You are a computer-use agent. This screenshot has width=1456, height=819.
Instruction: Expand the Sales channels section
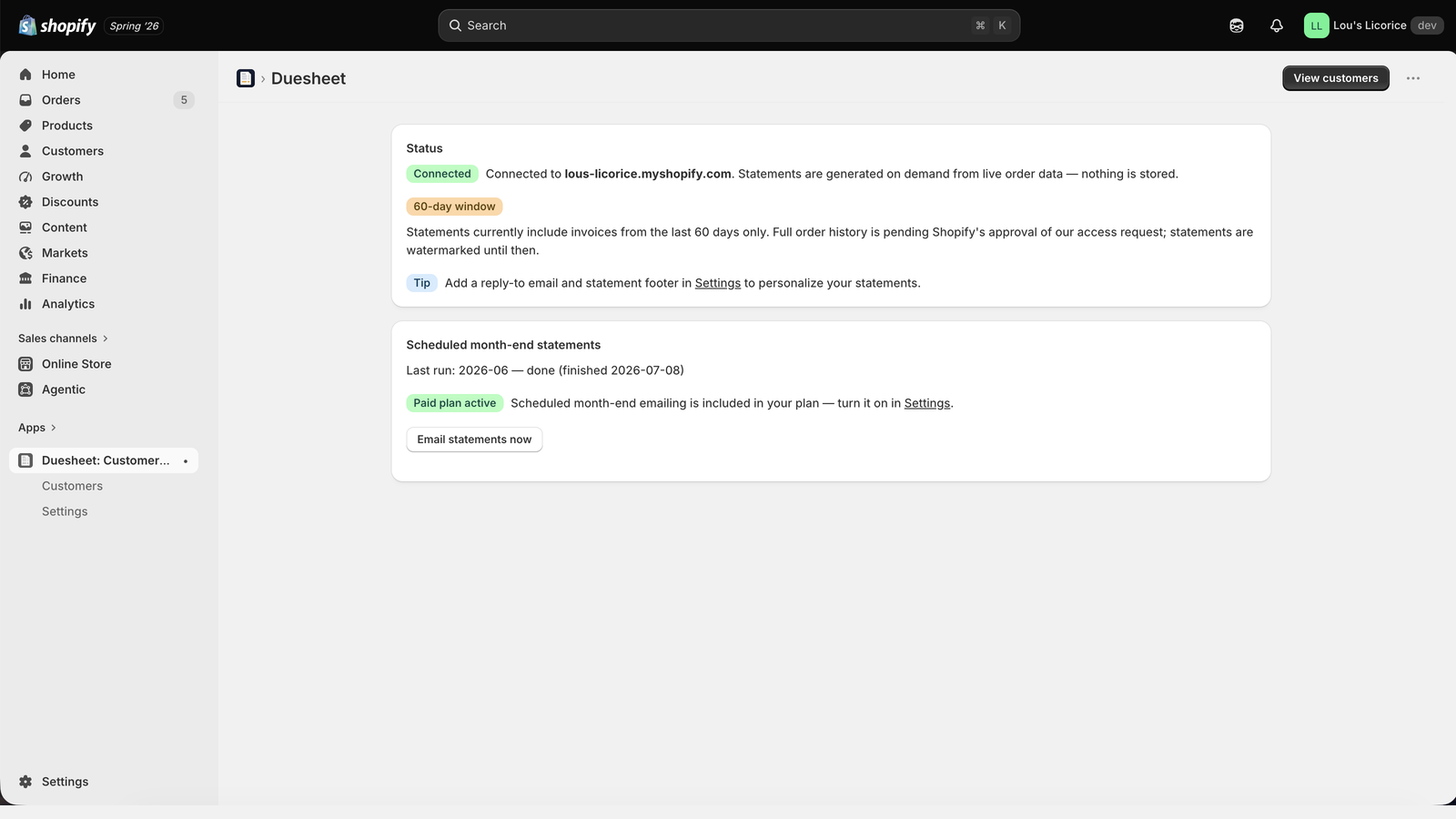tap(63, 339)
